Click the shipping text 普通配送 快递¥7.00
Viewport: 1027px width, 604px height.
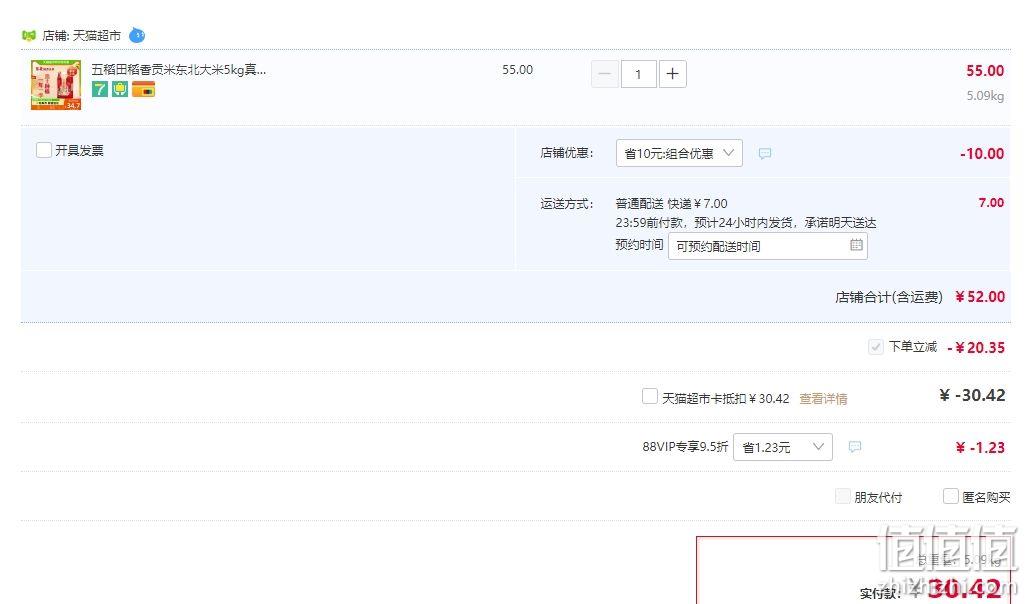click(x=671, y=204)
